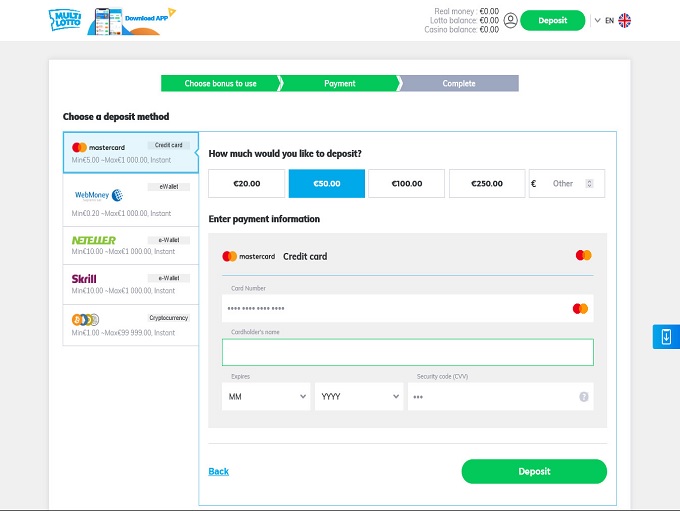Click the MultiLotto logo
Image resolution: width=680 pixels, height=511 pixels.
click(66, 20)
